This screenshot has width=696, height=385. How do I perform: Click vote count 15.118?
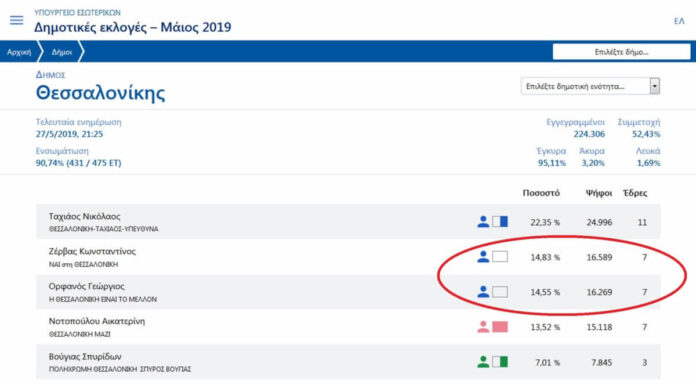[x=599, y=328]
